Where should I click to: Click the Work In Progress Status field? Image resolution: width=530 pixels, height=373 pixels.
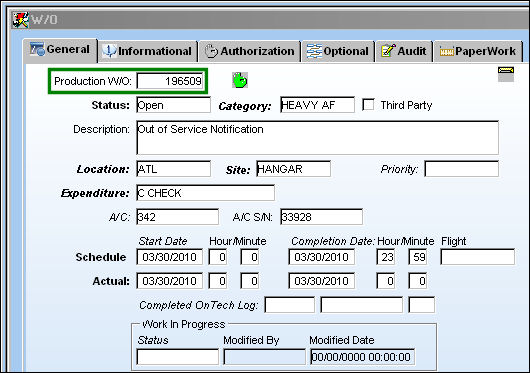[x=177, y=357]
